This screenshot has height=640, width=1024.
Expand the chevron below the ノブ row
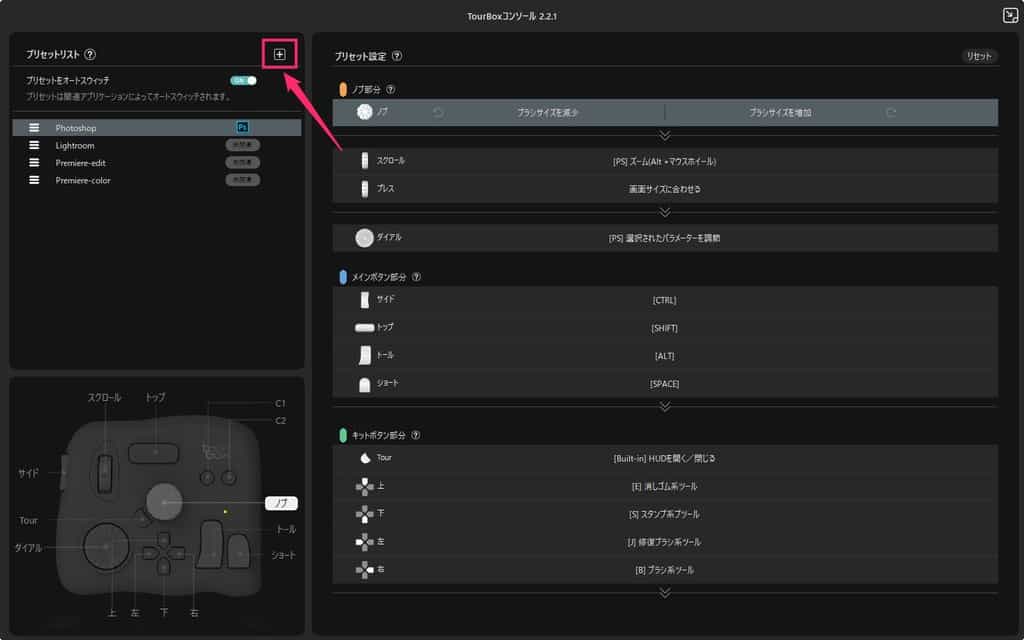[664, 134]
